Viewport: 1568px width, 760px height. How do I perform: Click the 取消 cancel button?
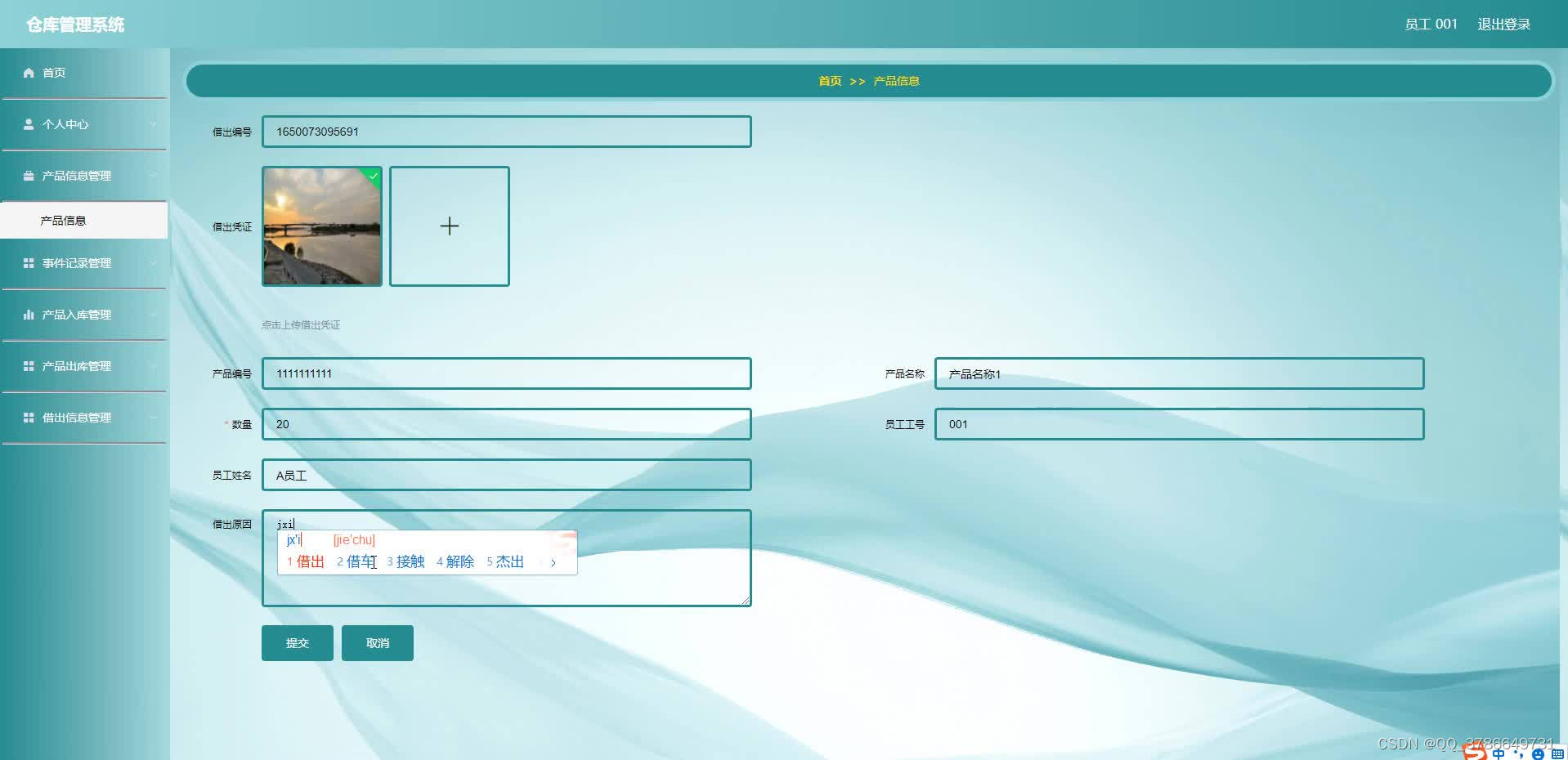(378, 643)
